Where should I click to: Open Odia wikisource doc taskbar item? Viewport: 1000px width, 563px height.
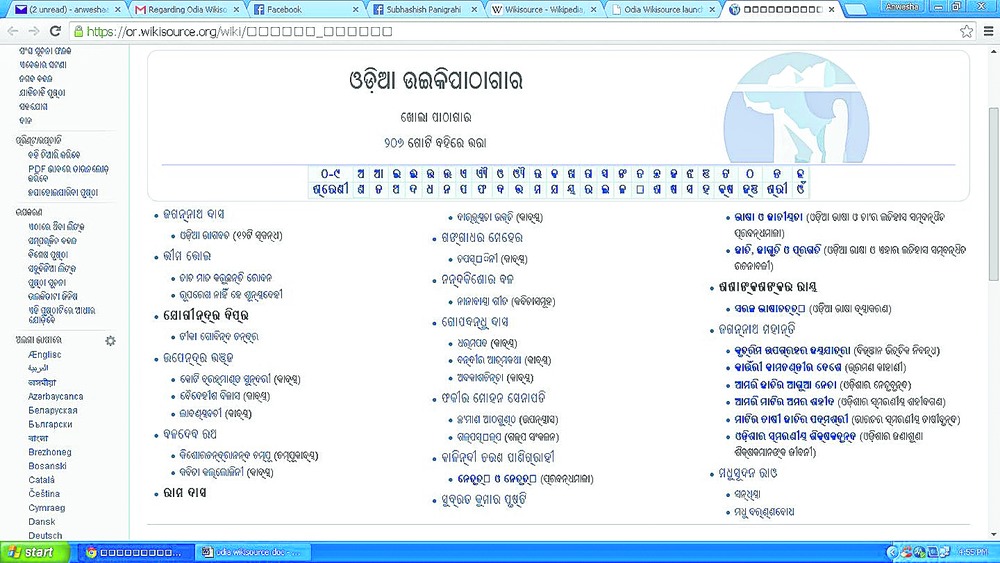point(252,552)
